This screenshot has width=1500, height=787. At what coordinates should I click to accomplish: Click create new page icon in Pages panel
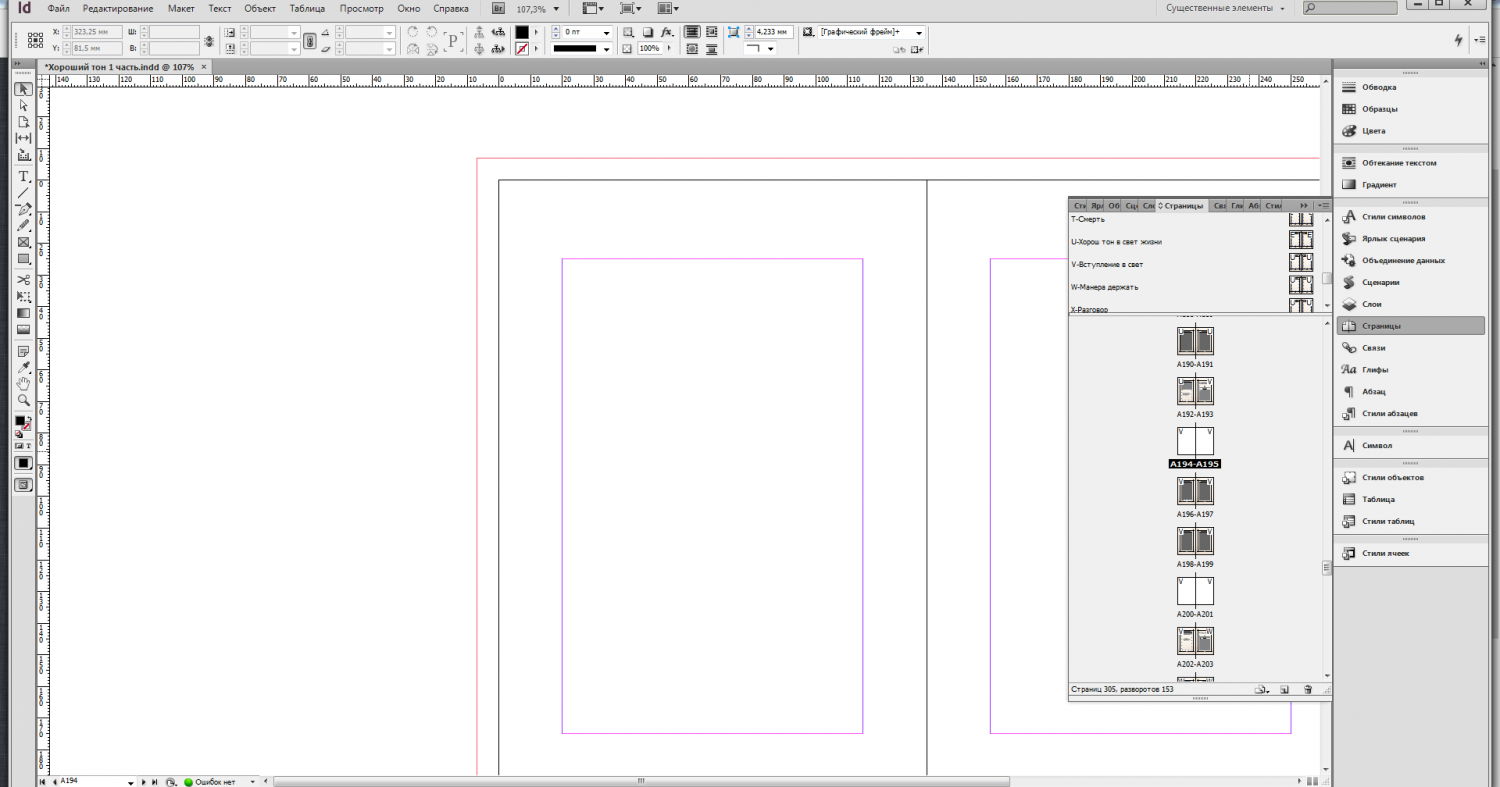pyautogui.click(x=1284, y=689)
